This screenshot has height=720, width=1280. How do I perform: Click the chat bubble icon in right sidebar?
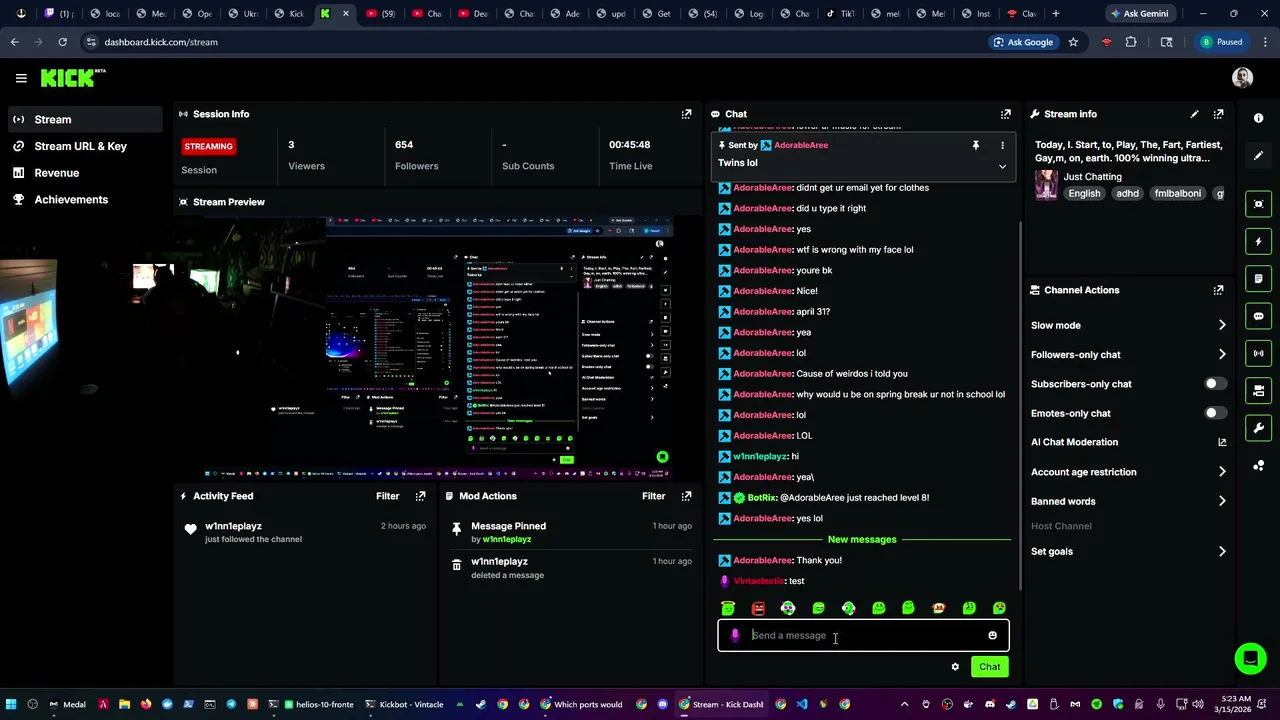pos(1258,316)
